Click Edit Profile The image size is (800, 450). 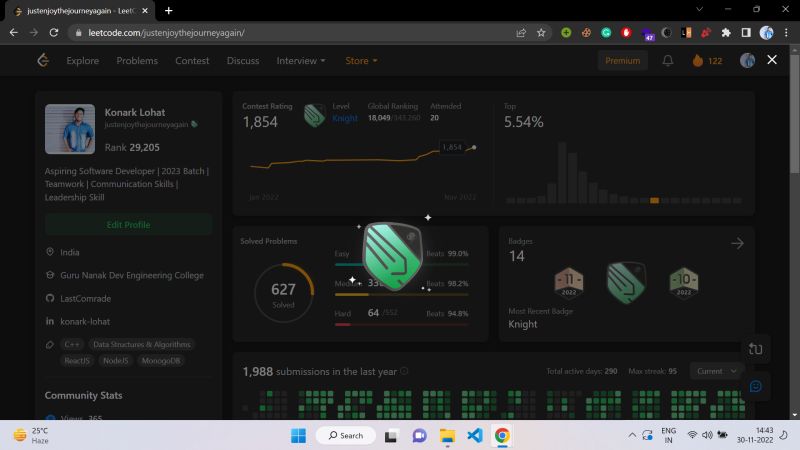pos(128,224)
